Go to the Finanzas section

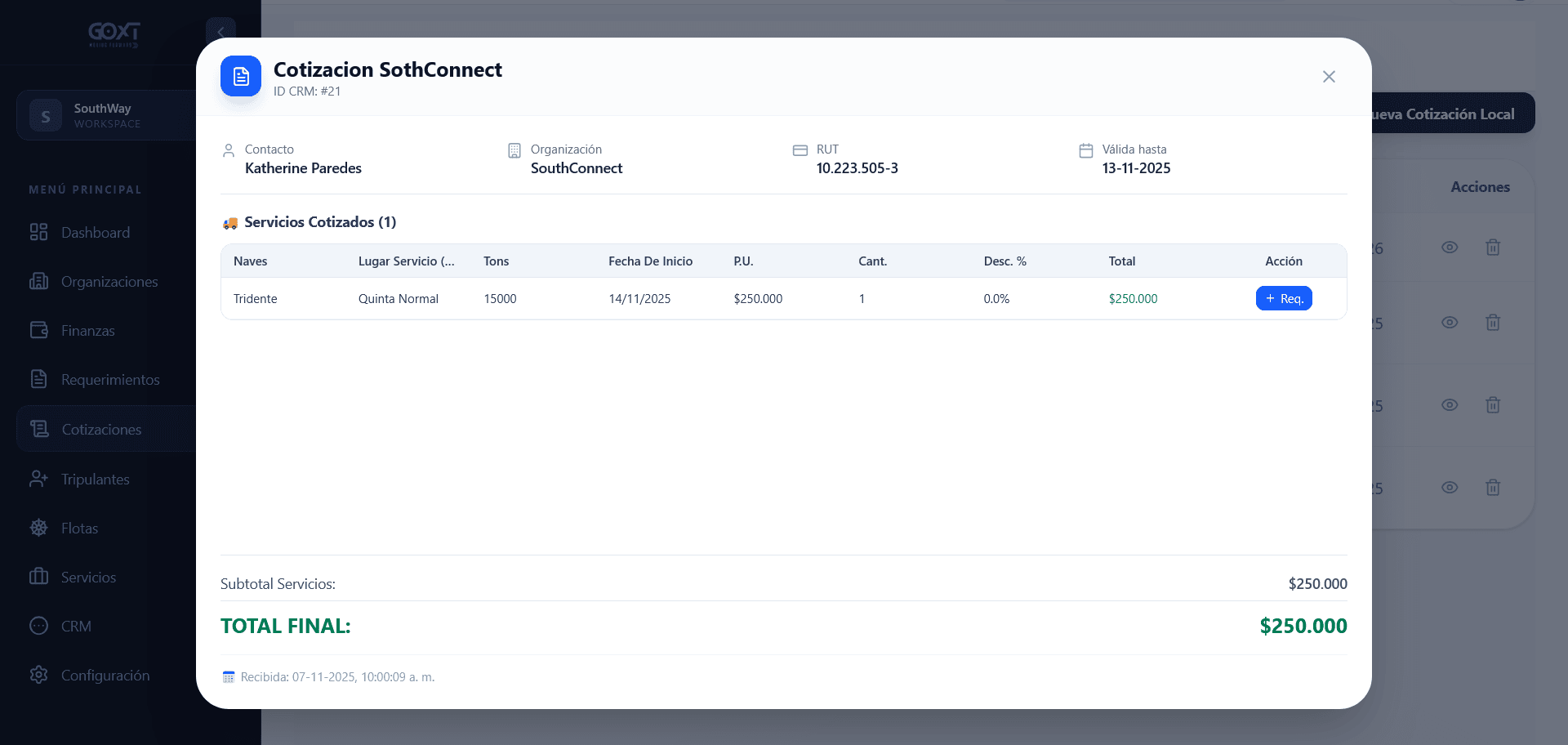[x=87, y=331]
